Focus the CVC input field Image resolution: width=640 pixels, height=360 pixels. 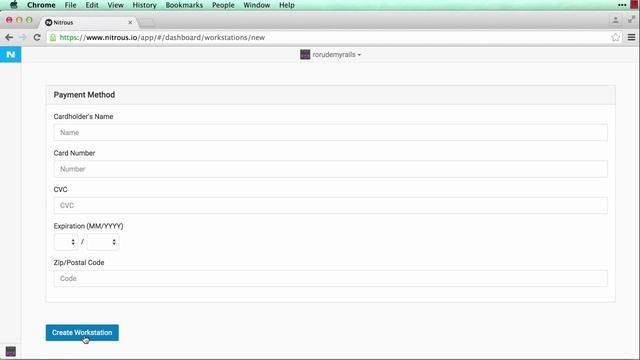click(x=330, y=205)
